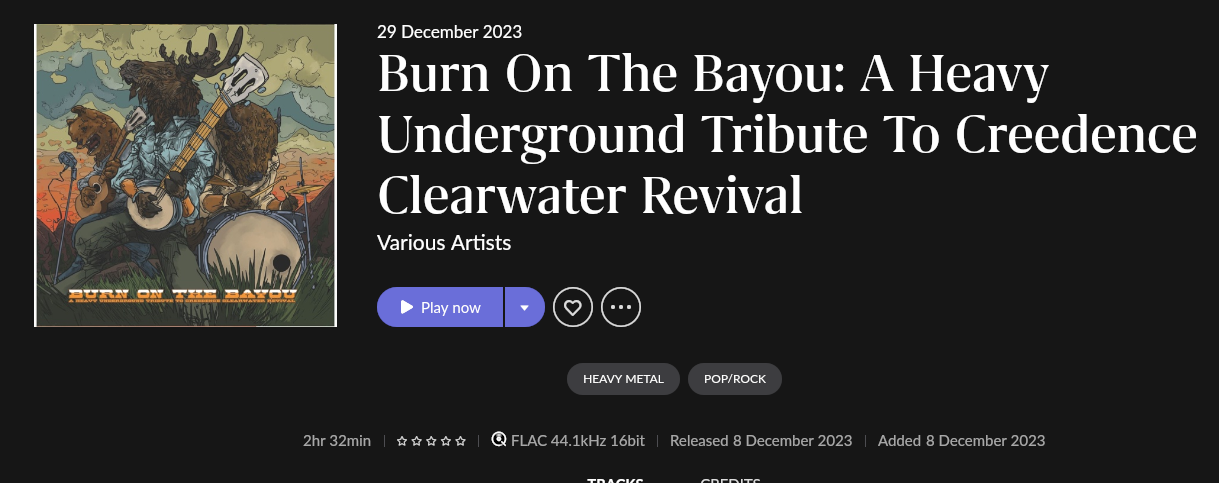
Task: Click the signal quality icon beside FLAC
Action: point(499,440)
